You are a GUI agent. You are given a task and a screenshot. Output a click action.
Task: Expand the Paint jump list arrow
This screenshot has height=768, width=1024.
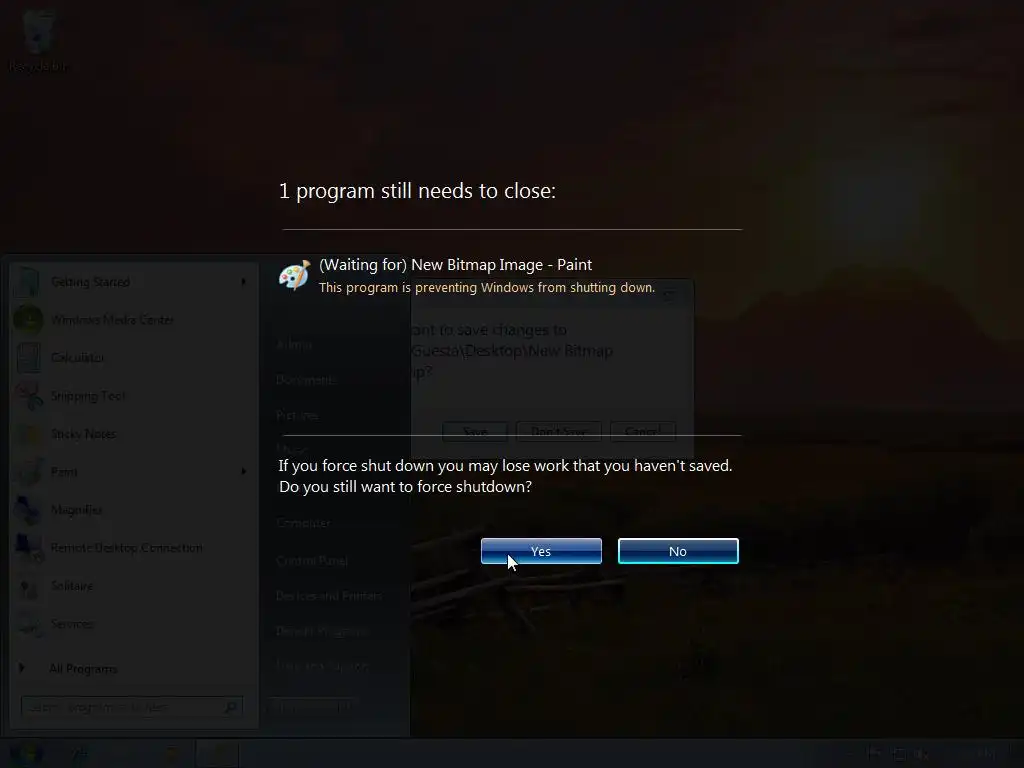244,472
